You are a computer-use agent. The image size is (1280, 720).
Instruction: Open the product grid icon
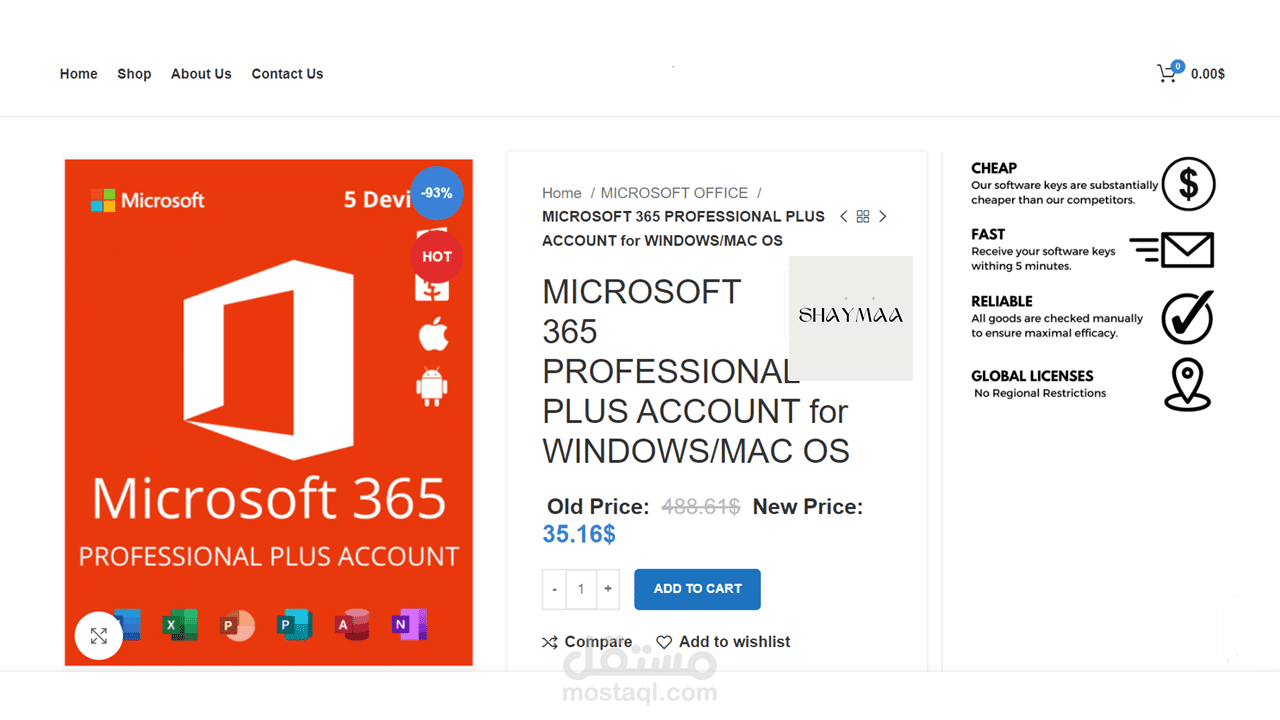click(863, 217)
